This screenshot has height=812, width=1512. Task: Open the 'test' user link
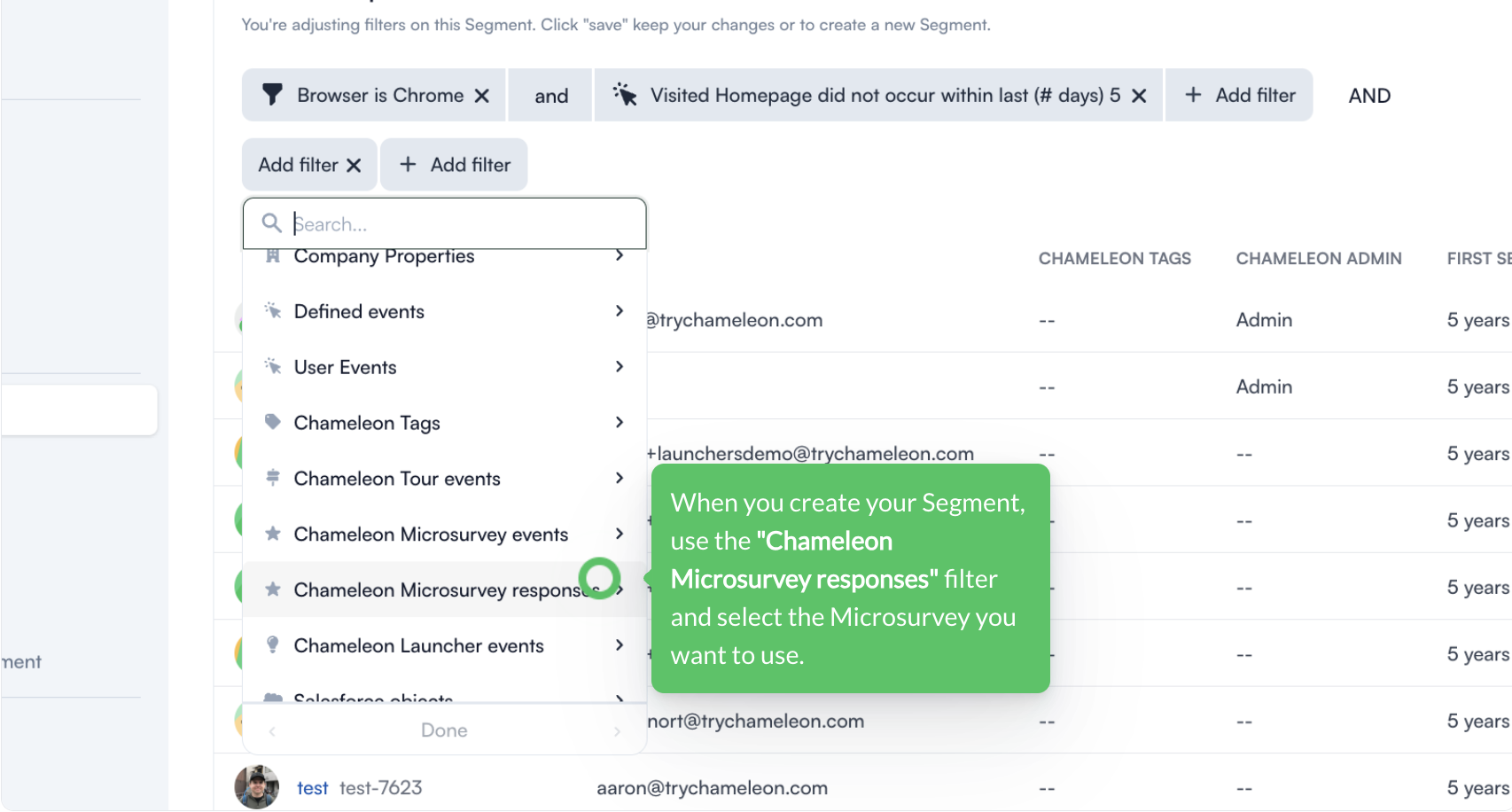point(312,788)
